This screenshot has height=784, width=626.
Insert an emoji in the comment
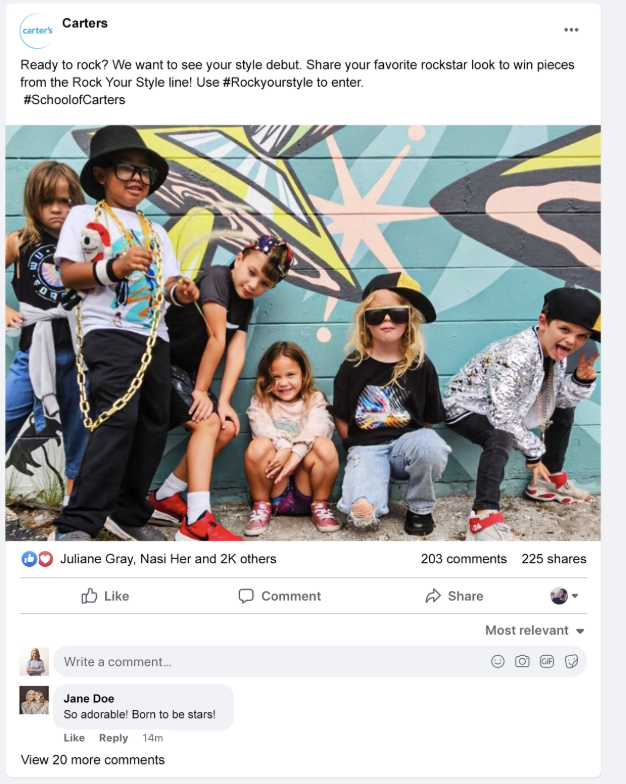(x=498, y=662)
